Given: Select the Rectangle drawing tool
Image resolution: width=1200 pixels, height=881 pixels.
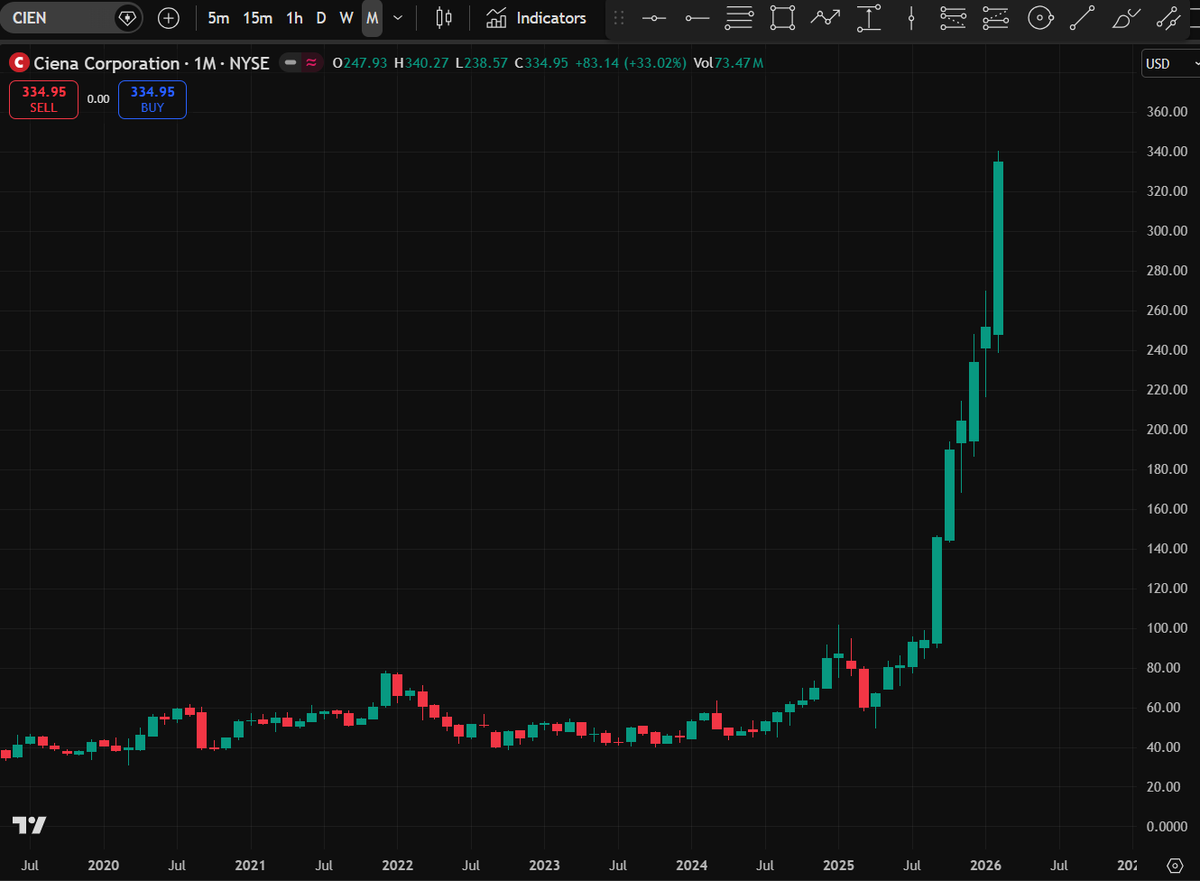Looking at the screenshot, I should click(781, 17).
